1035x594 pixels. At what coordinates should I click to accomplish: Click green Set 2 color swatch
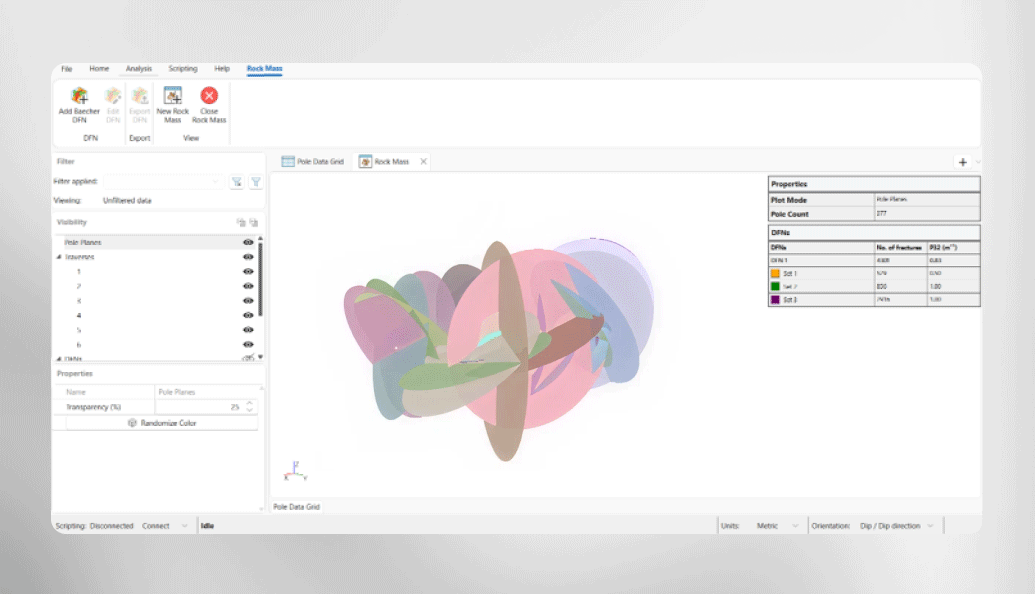coord(776,286)
